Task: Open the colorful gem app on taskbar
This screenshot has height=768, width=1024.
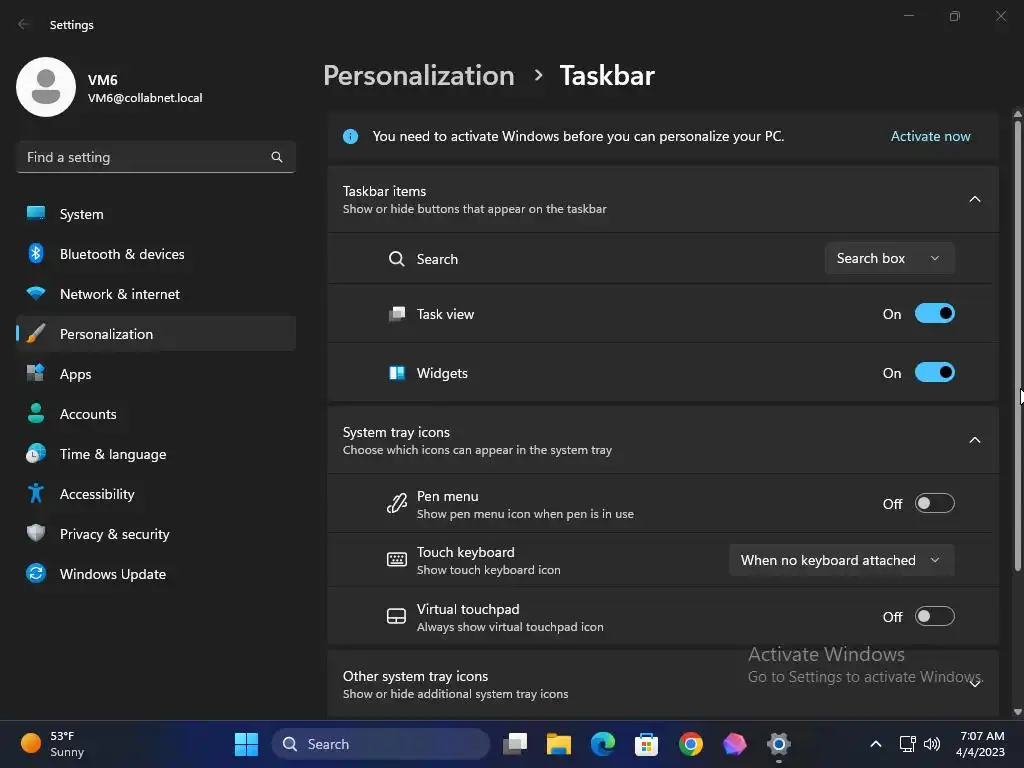Action: tap(735, 744)
